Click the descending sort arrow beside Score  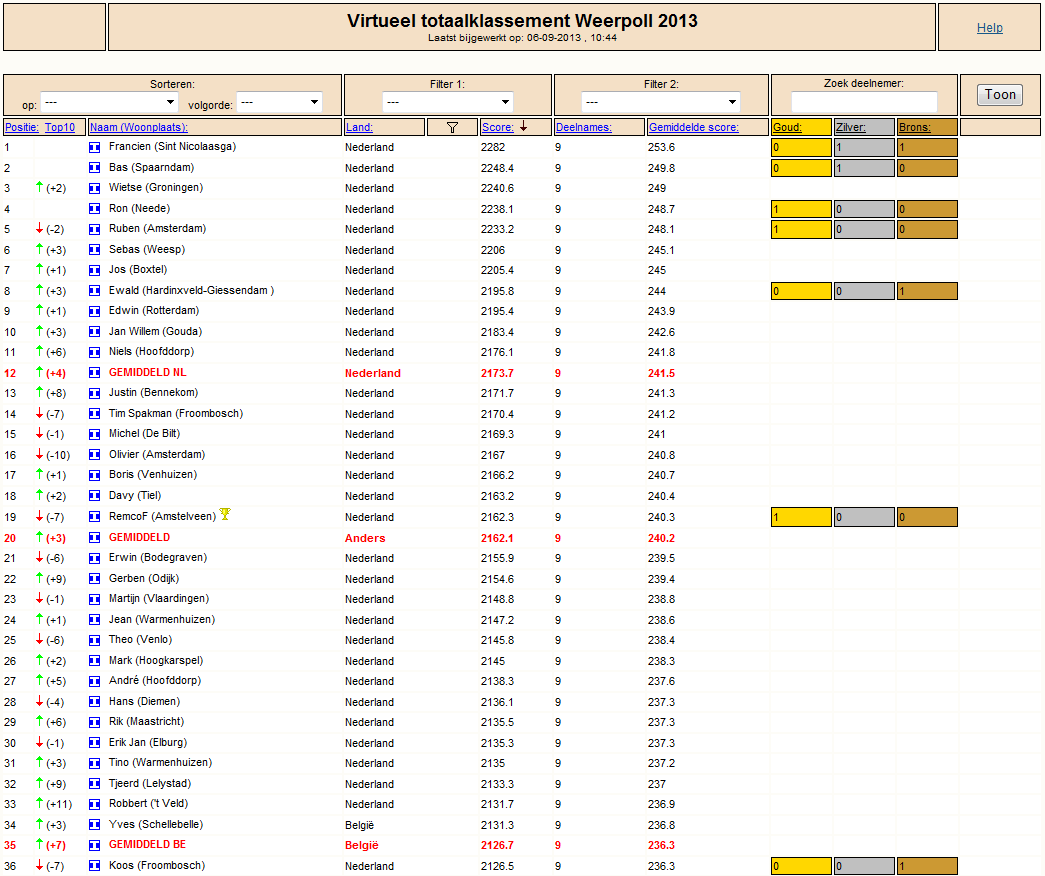click(x=524, y=127)
